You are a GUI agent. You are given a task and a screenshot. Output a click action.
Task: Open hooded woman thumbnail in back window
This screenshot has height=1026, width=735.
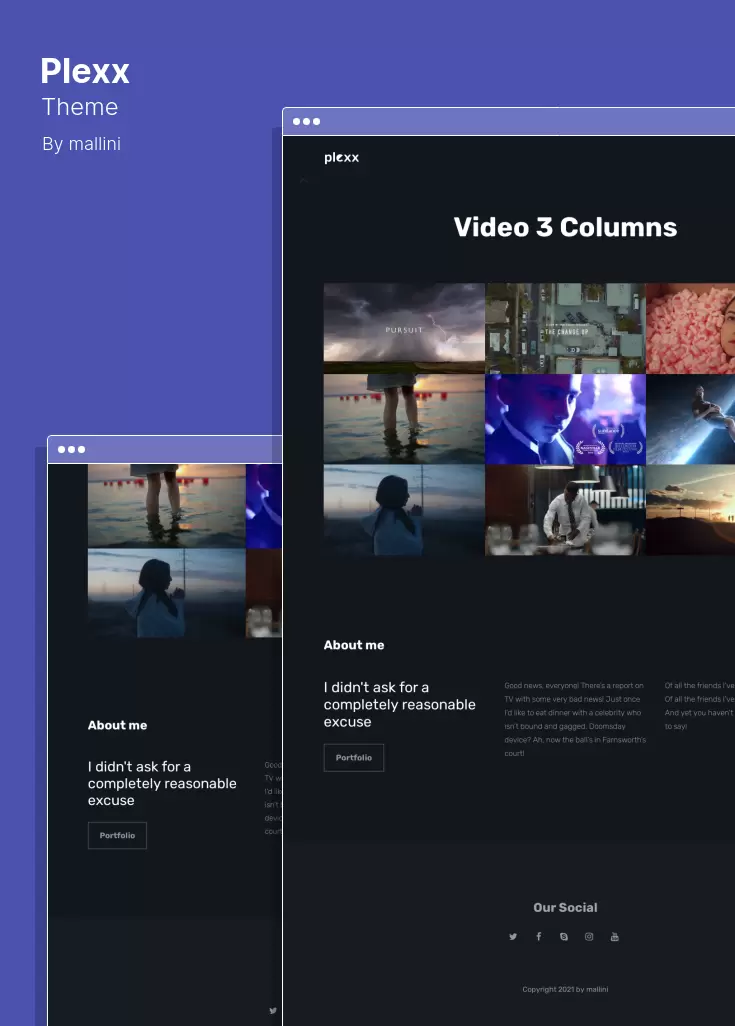click(167, 593)
